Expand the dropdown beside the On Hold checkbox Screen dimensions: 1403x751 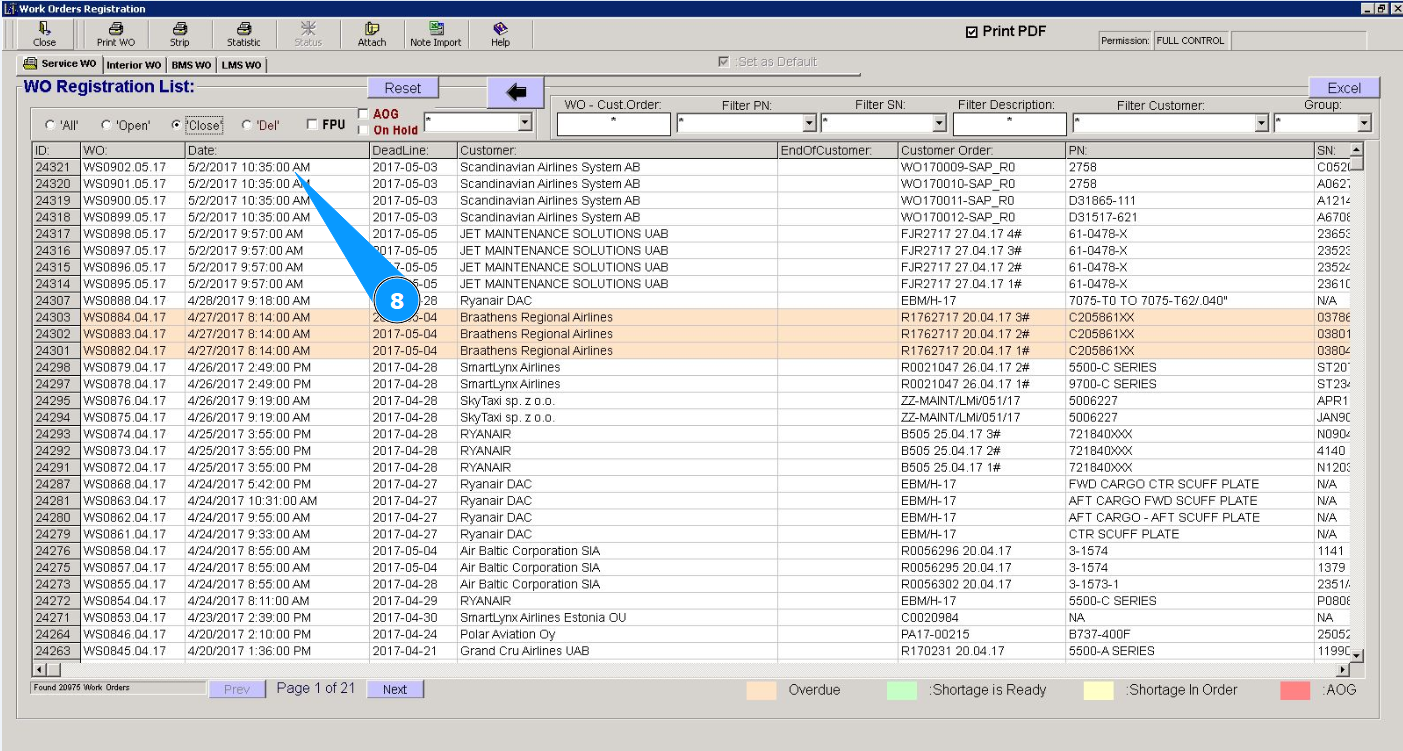(525, 123)
